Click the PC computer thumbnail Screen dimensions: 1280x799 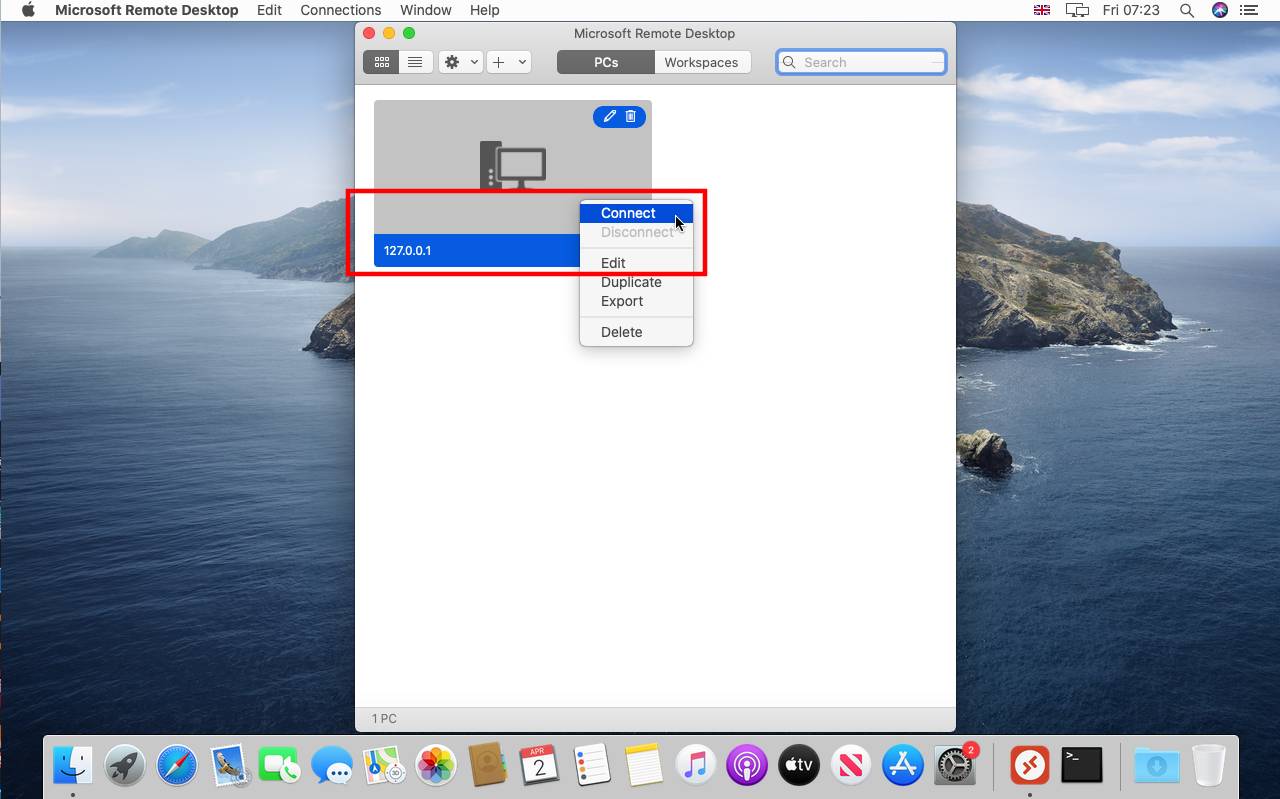[513, 165]
